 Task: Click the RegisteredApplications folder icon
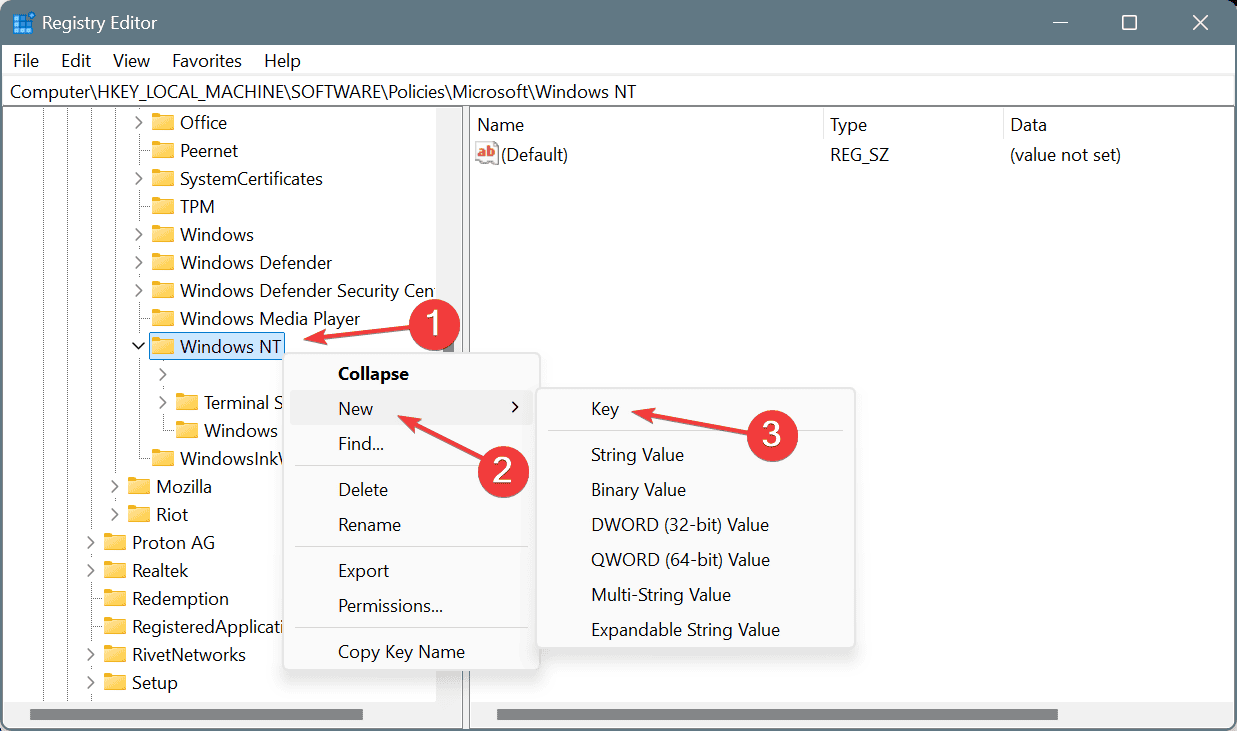tap(115, 626)
